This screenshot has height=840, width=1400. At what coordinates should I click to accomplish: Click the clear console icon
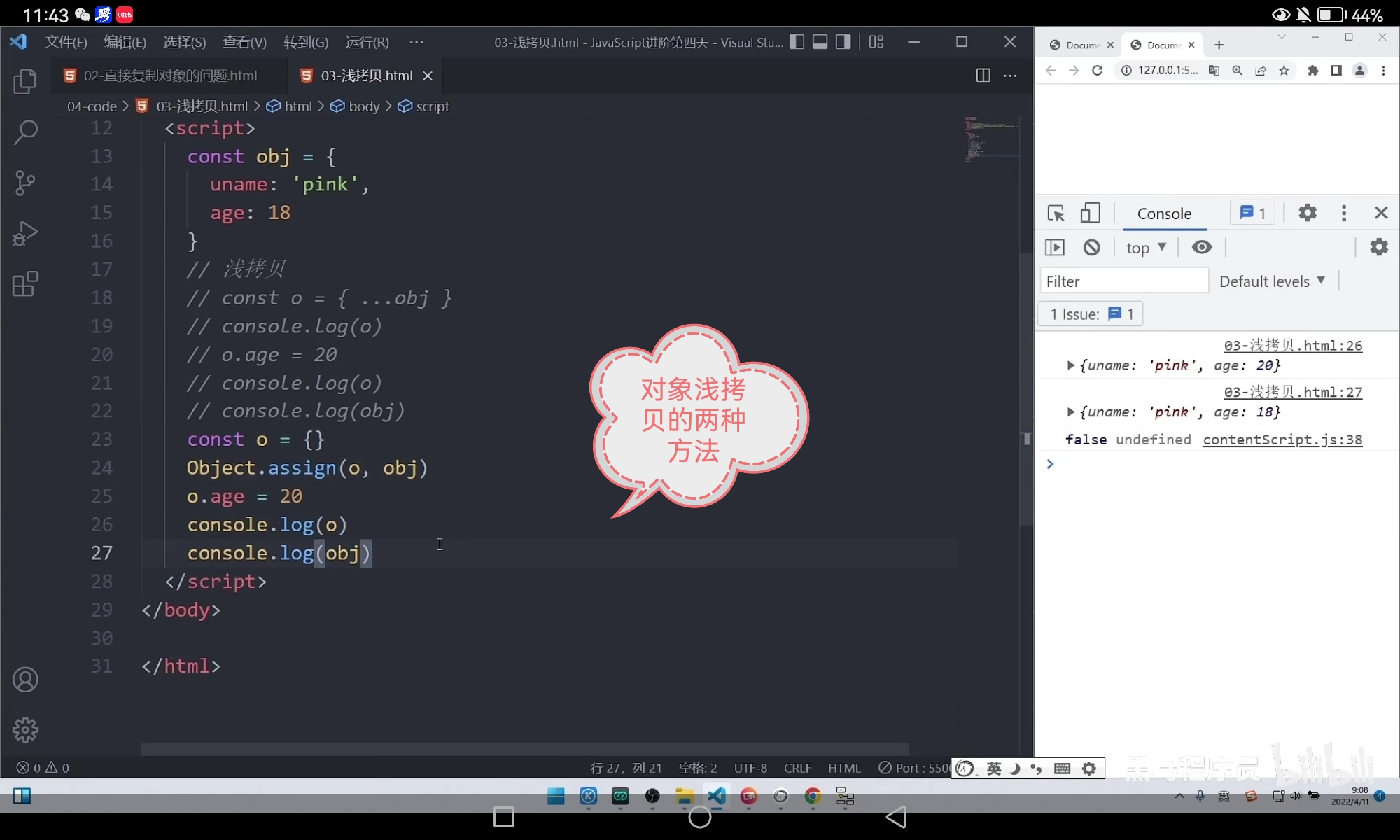(1091, 247)
